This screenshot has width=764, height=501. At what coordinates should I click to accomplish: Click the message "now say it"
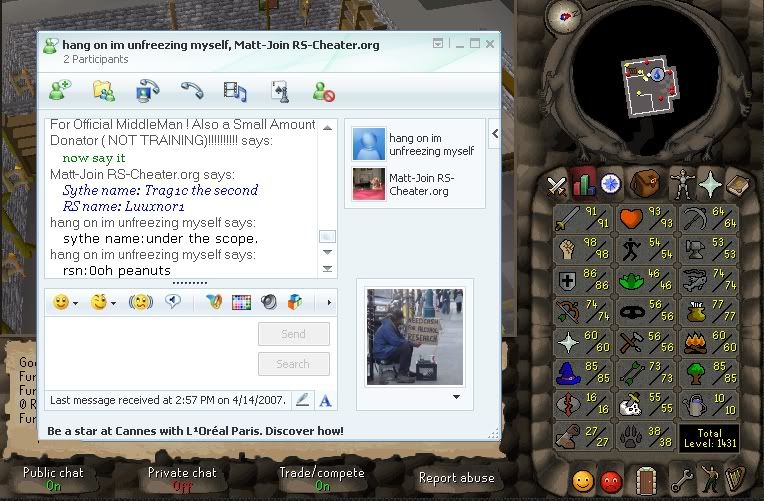(94, 158)
